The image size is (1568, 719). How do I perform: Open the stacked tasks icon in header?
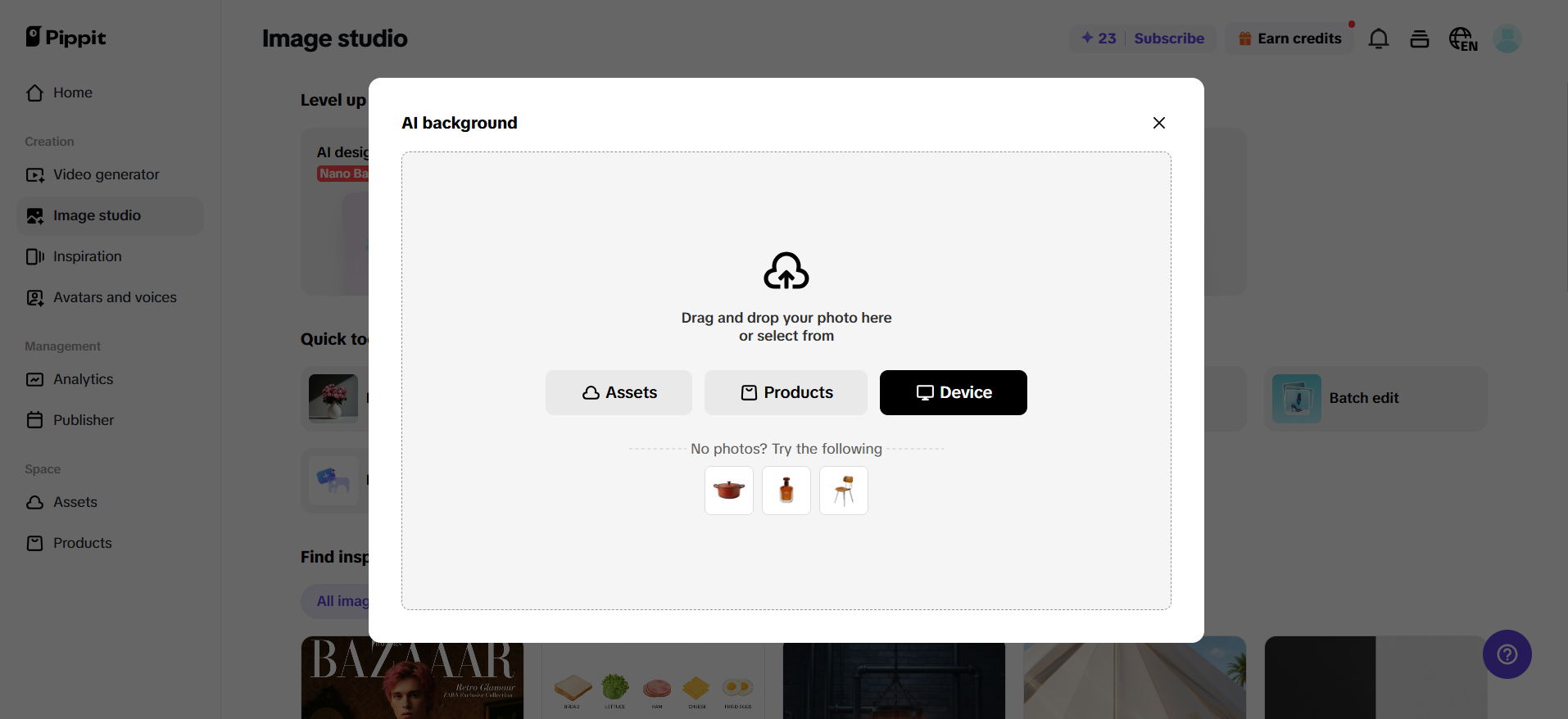click(x=1420, y=38)
